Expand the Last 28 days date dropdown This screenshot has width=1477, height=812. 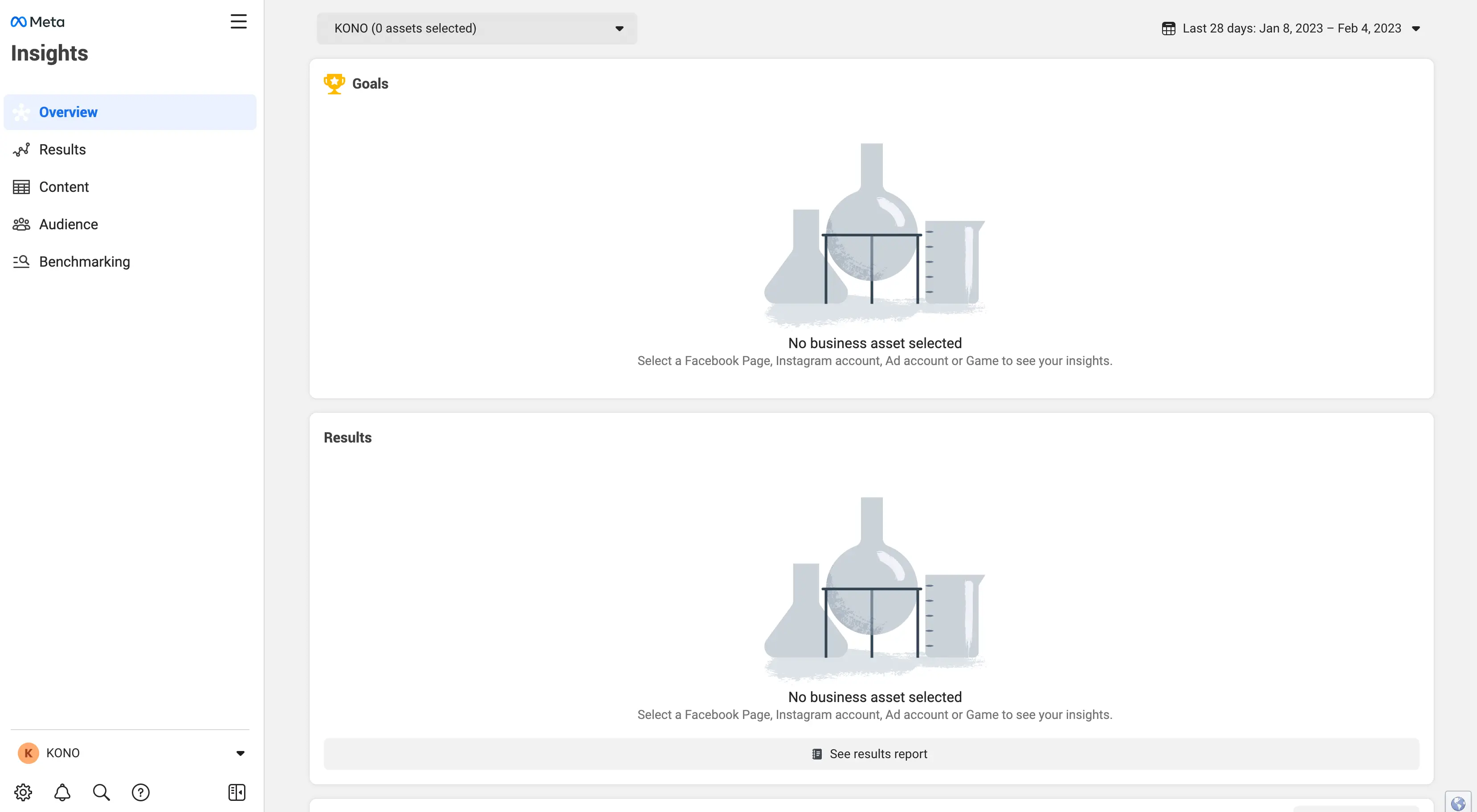click(1415, 28)
